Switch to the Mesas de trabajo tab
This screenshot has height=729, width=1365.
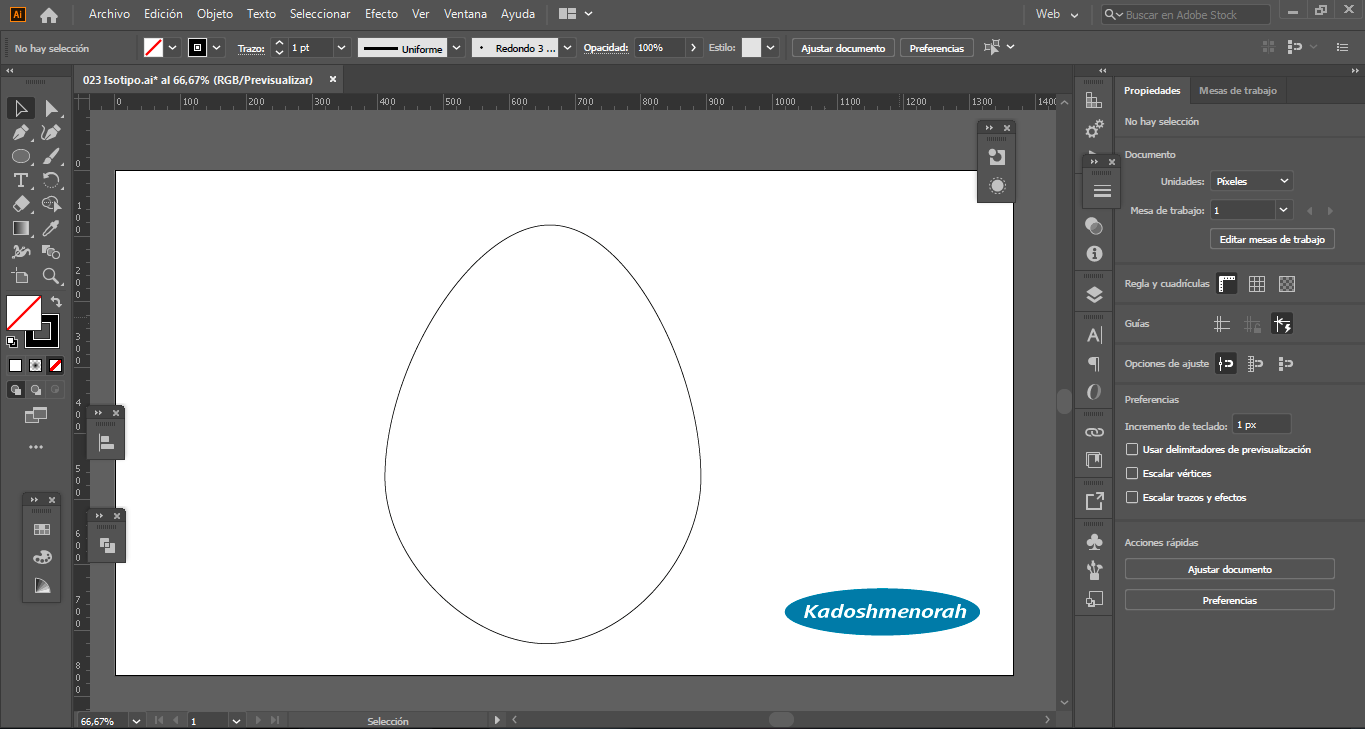[1237, 90]
